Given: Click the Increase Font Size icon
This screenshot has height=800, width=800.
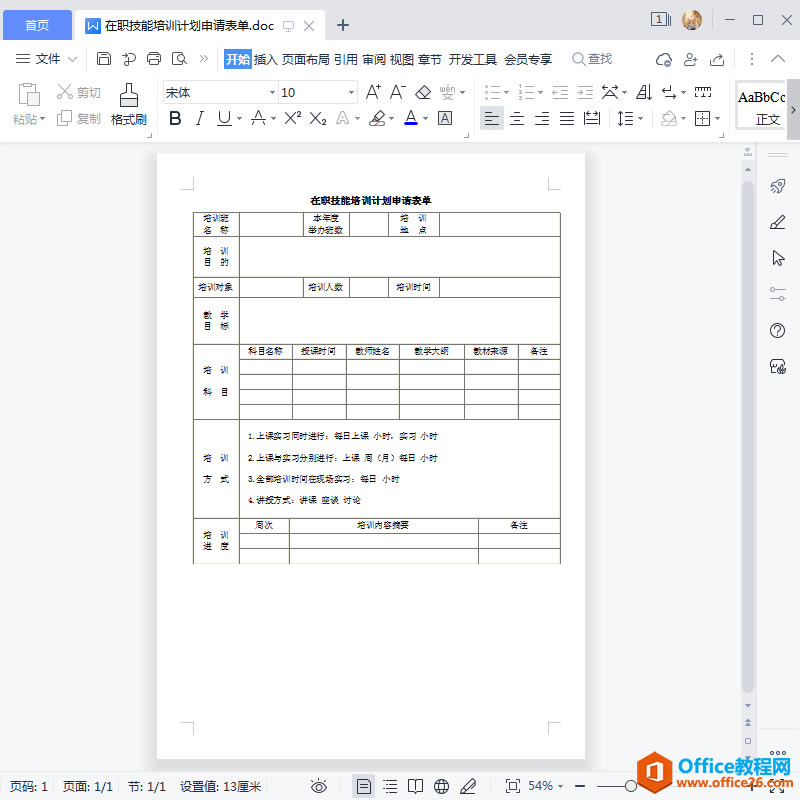Looking at the screenshot, I should 374,91.
